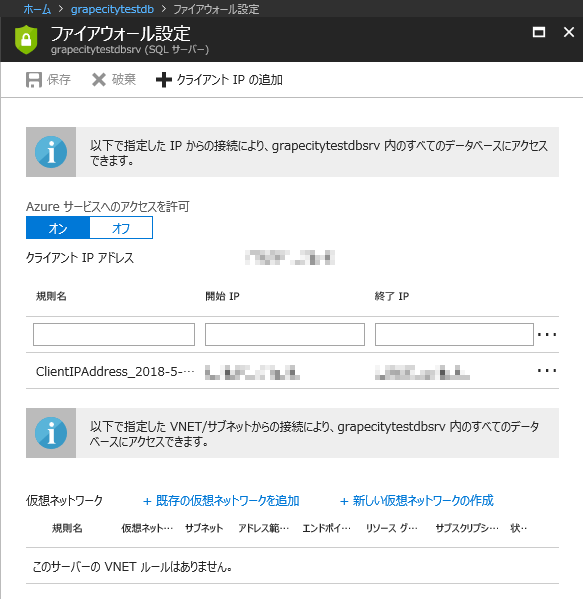
Task: Click the 仮想ネットワーク section label
Action: pos(65,500)
